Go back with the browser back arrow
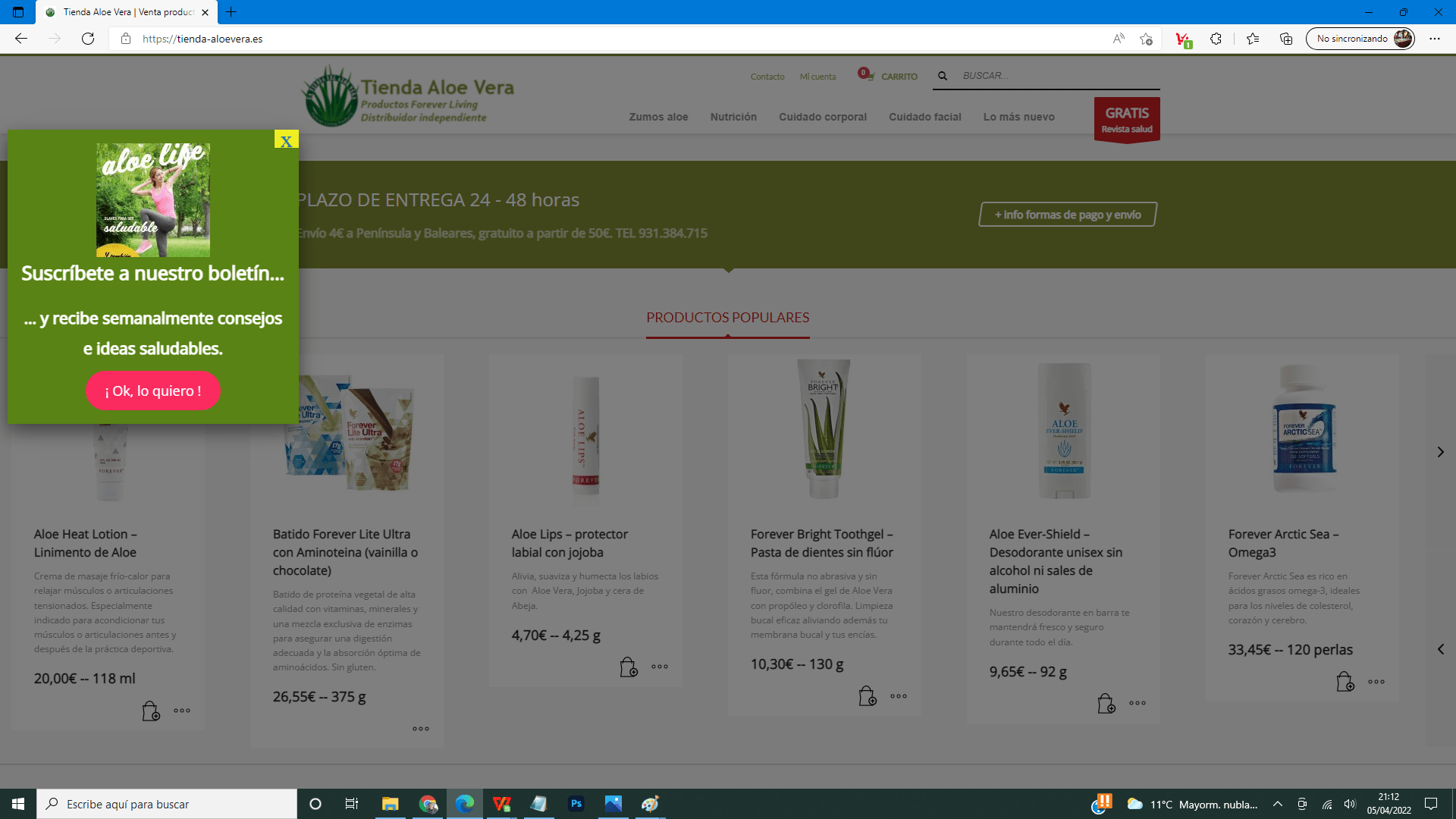 coord(21,39)
